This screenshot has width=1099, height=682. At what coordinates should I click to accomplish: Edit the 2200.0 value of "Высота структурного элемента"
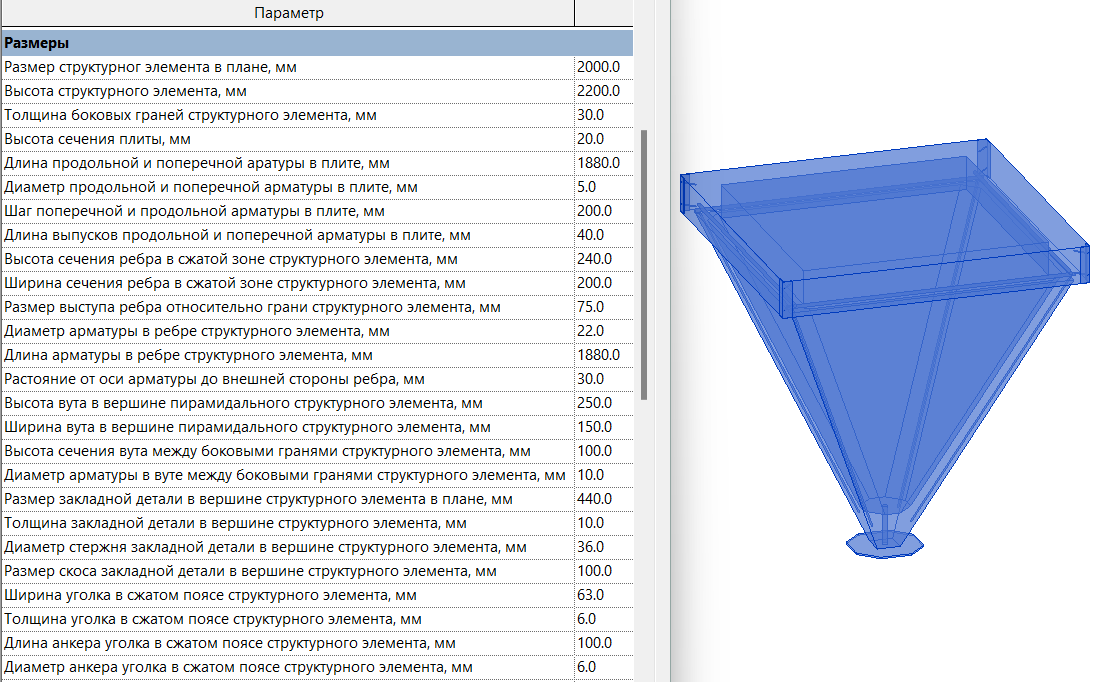[598, 91]
